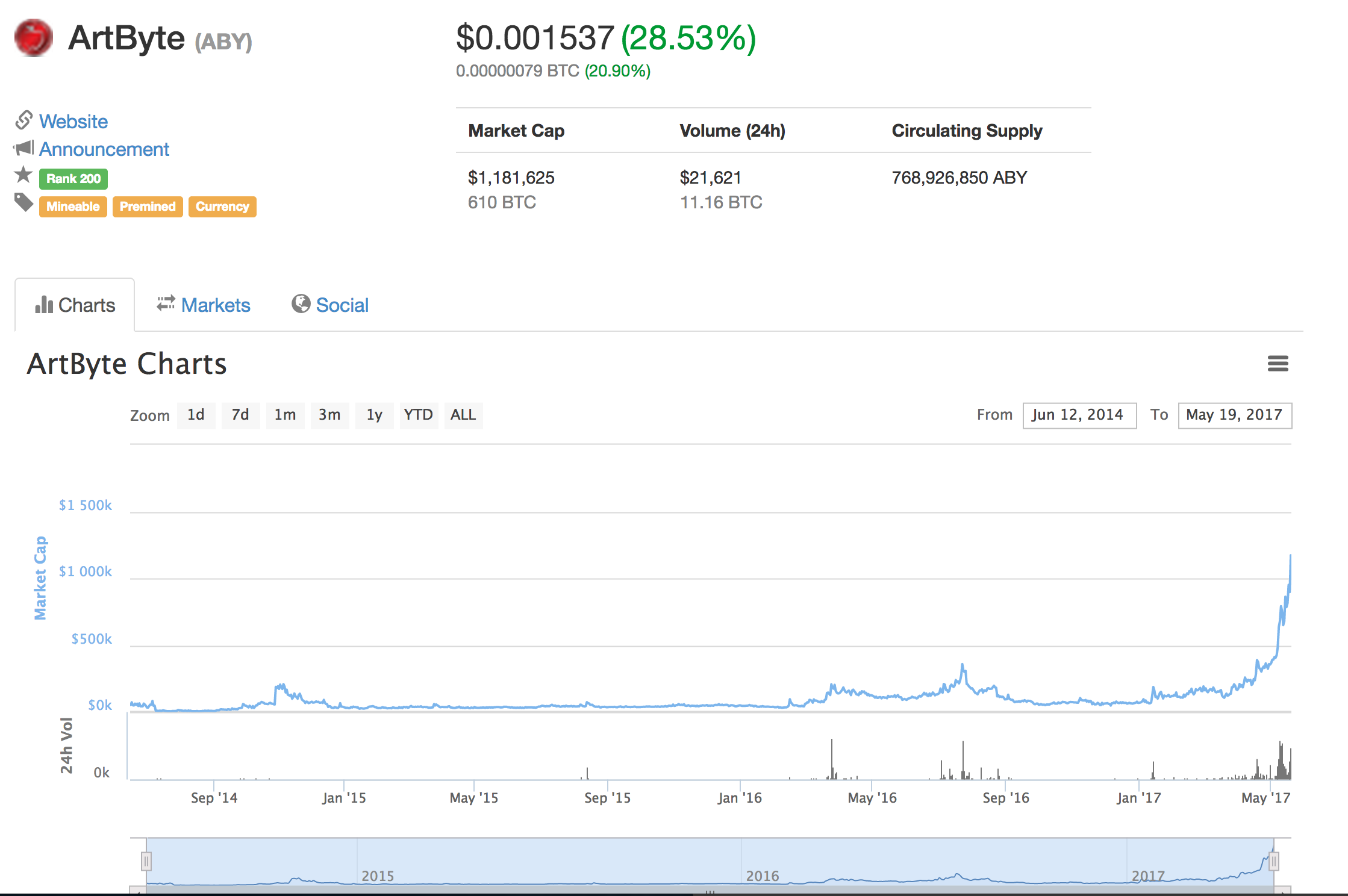Click the 0.00000079 BTC price text
This screenshot has height=896, width=1348.
(517, 71)
